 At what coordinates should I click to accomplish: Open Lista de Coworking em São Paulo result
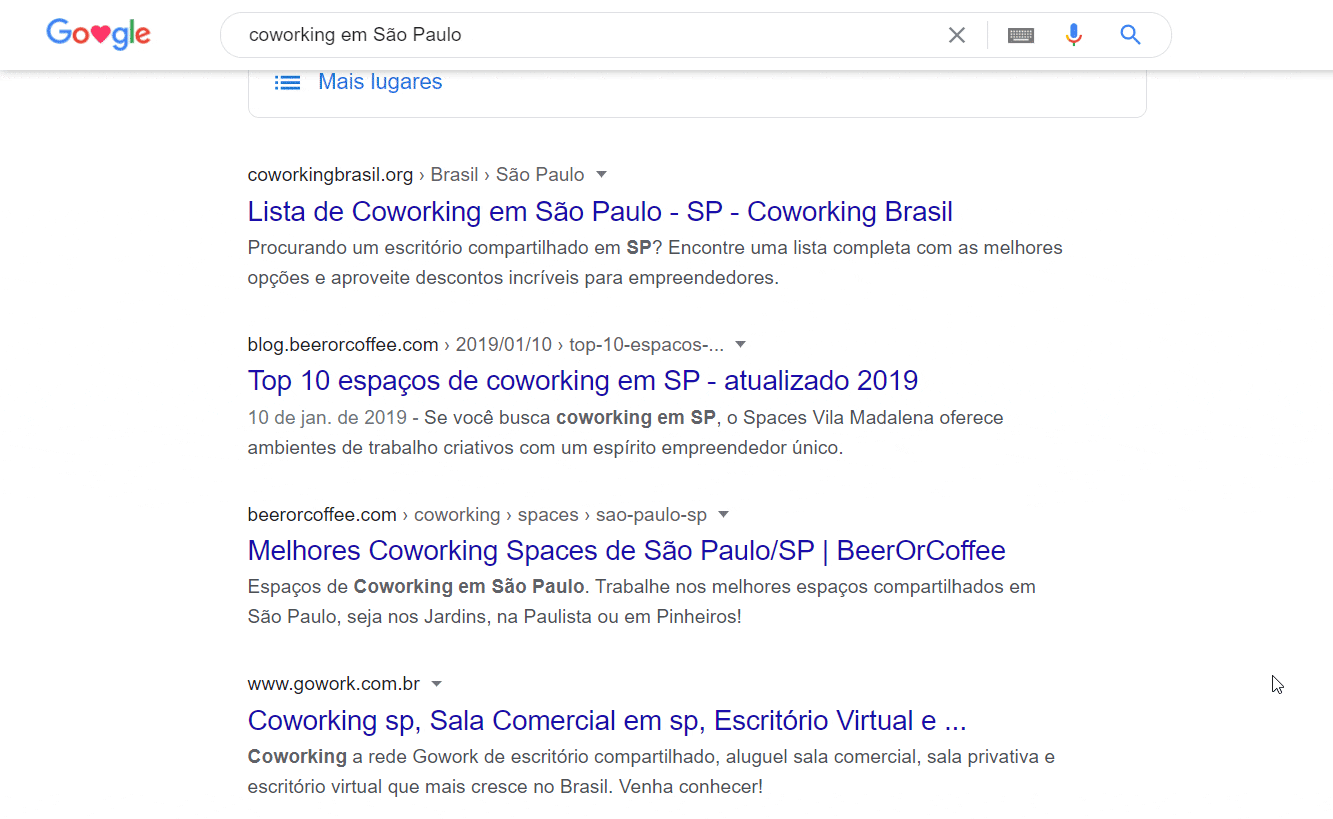coord(600,212)
